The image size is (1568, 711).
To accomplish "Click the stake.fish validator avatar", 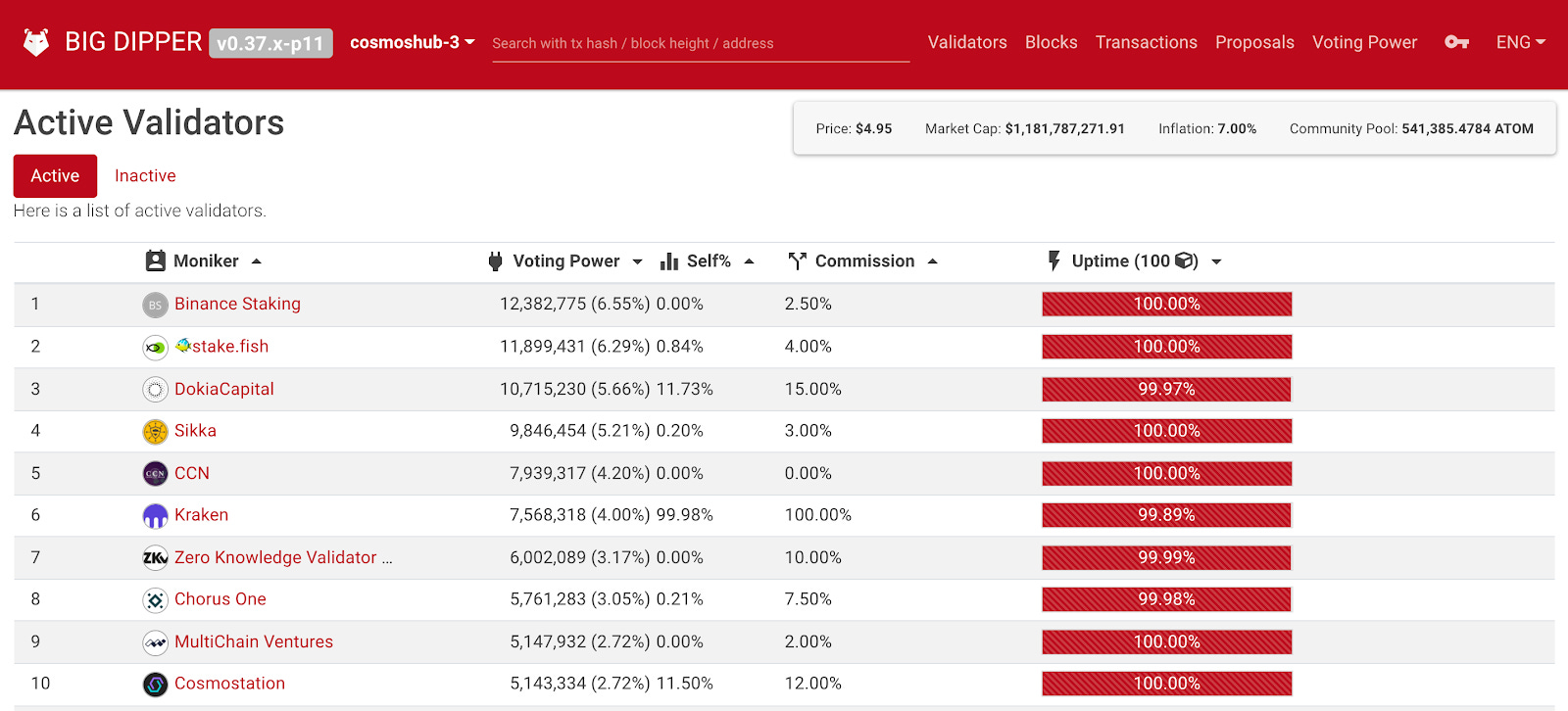I will pyautogui.click(x=155, y=347).
